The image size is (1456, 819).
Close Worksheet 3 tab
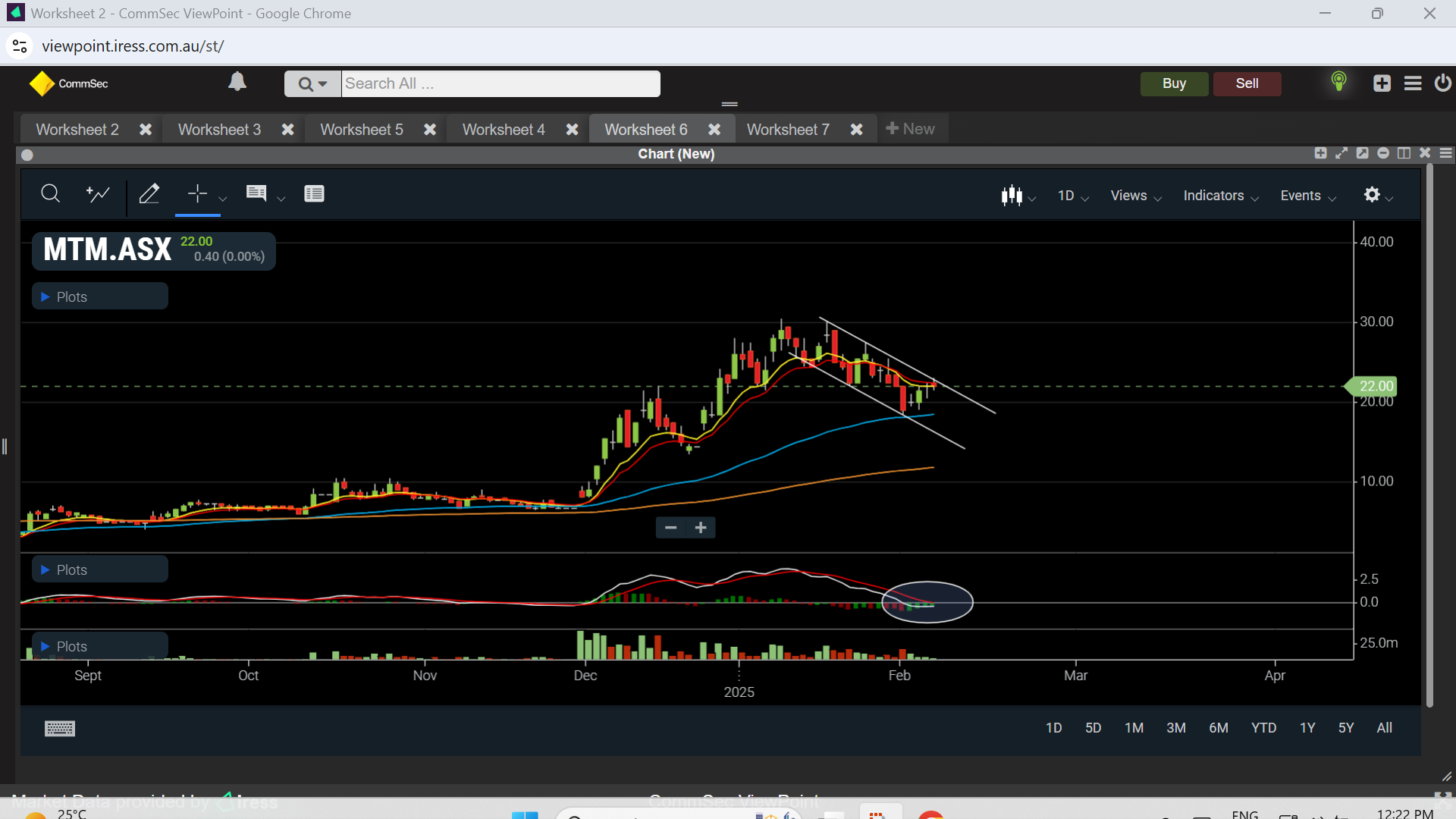[287, 130]
